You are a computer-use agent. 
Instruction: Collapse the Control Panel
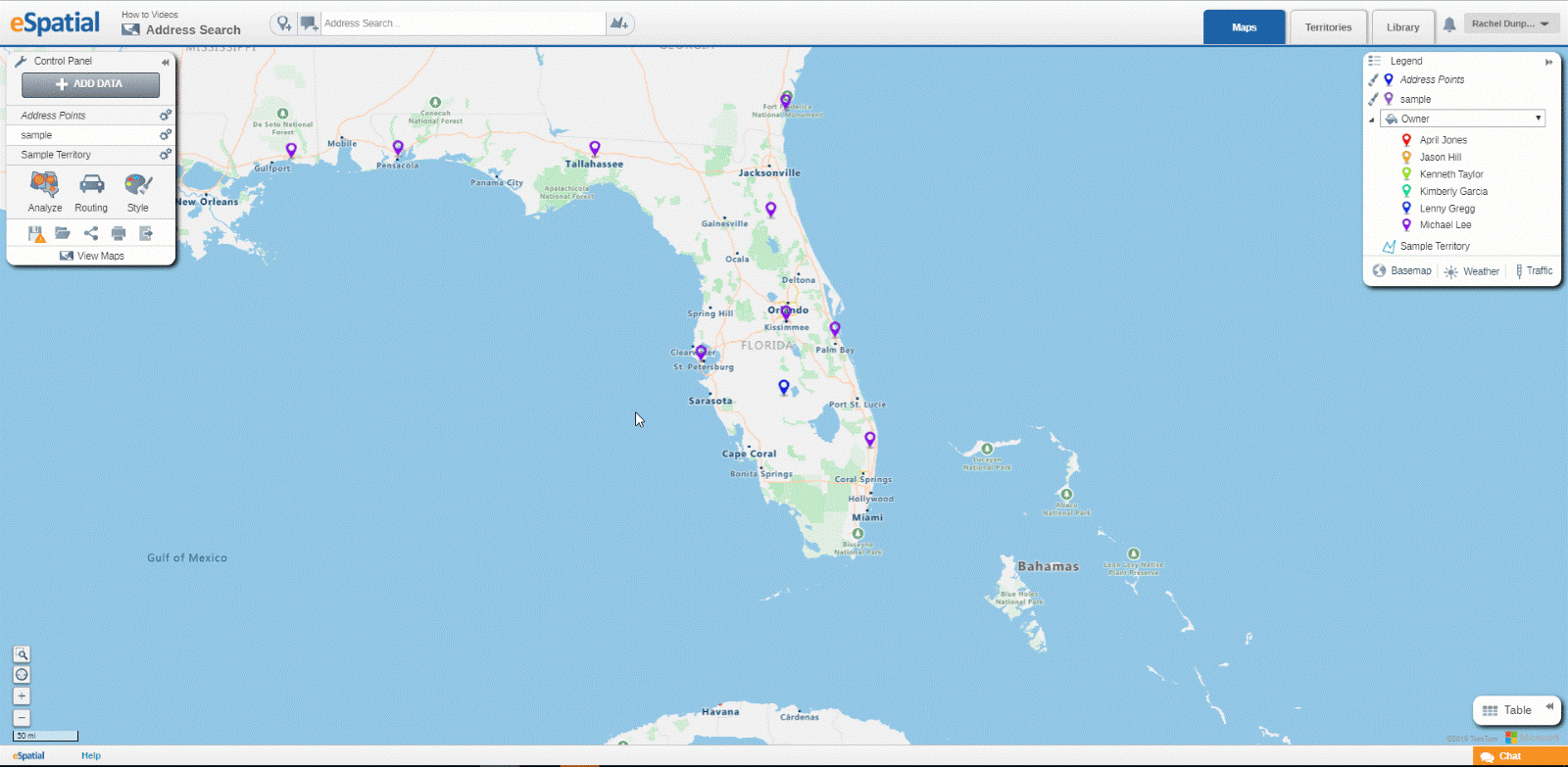166,62
